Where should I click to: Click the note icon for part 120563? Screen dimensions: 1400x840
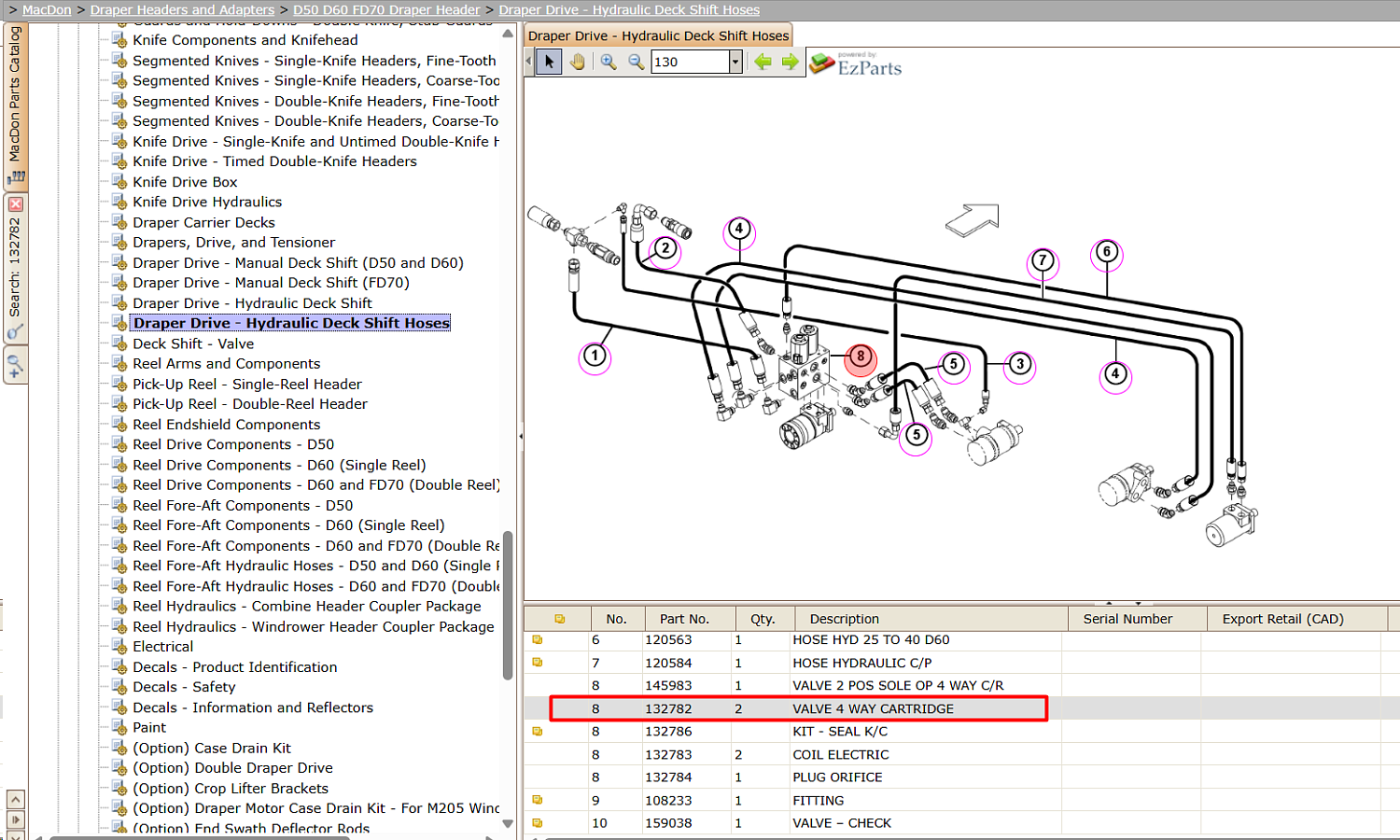point(538,640)
